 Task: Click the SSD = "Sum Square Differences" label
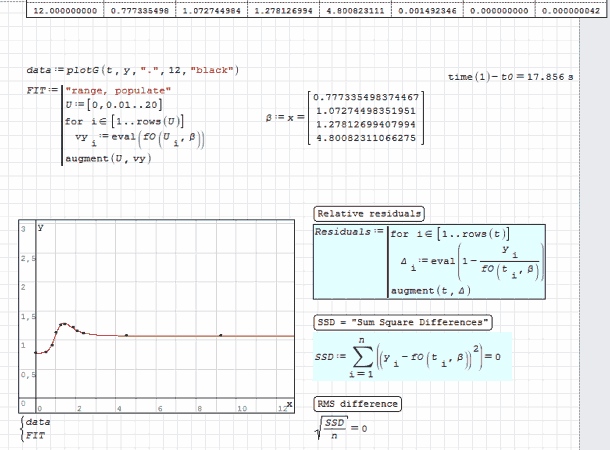coord(403,322)
